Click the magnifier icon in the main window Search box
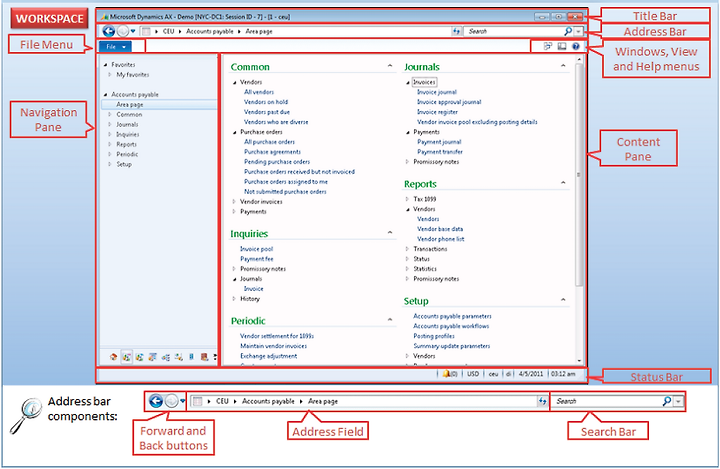Image resolution: width=720 pixels, height=469 pixels. coord(568,31)
